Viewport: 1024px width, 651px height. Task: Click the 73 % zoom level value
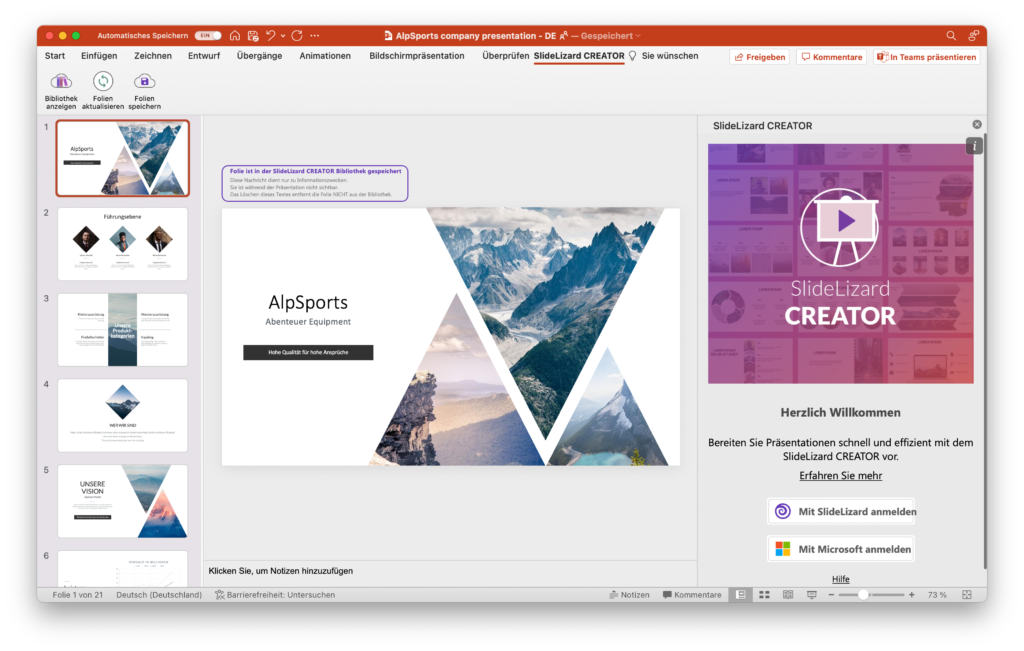937,595
